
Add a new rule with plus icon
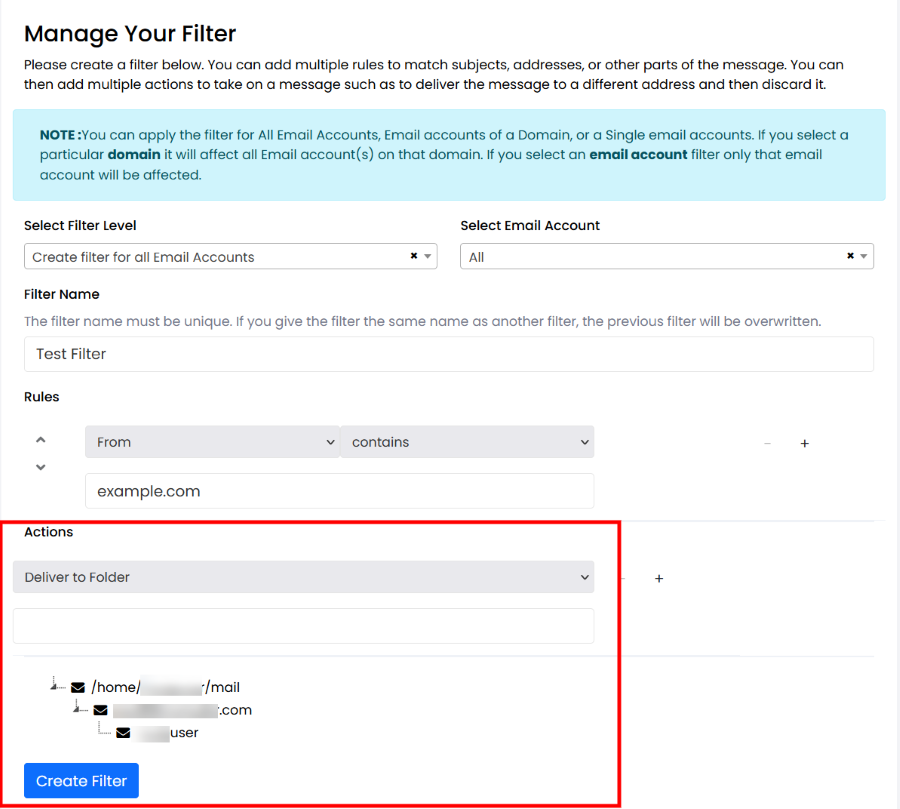(x=804, y=443)
